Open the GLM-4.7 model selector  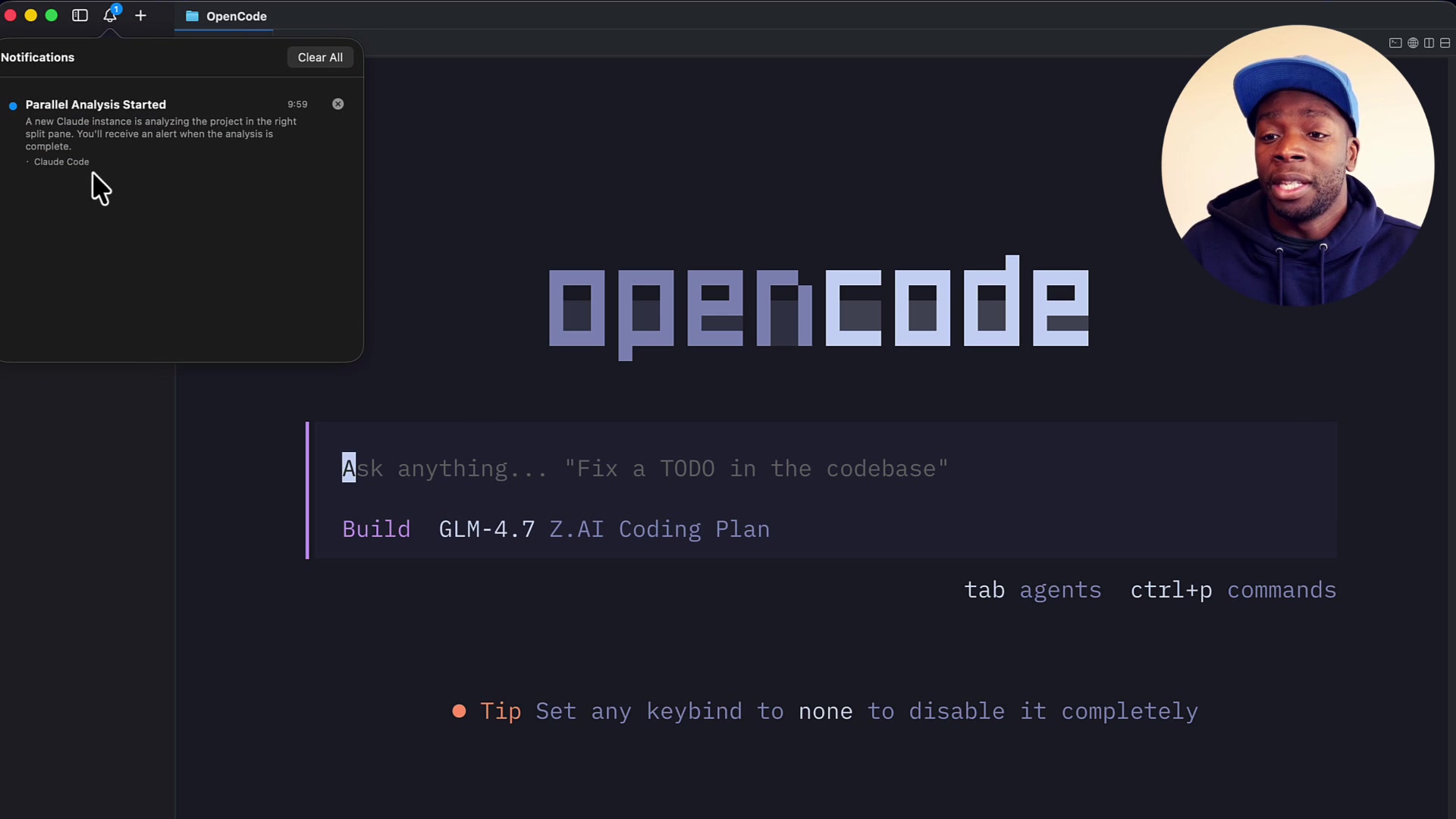point(486,529)
